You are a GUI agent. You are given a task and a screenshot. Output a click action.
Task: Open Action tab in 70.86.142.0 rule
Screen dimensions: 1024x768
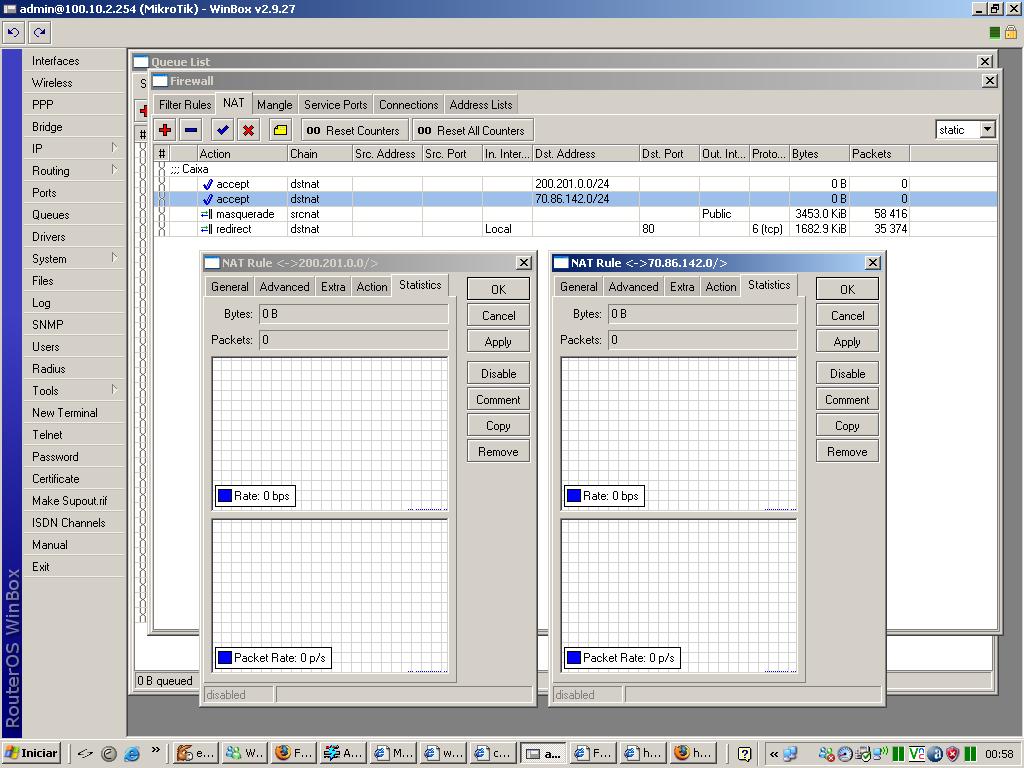pos(720,287)
